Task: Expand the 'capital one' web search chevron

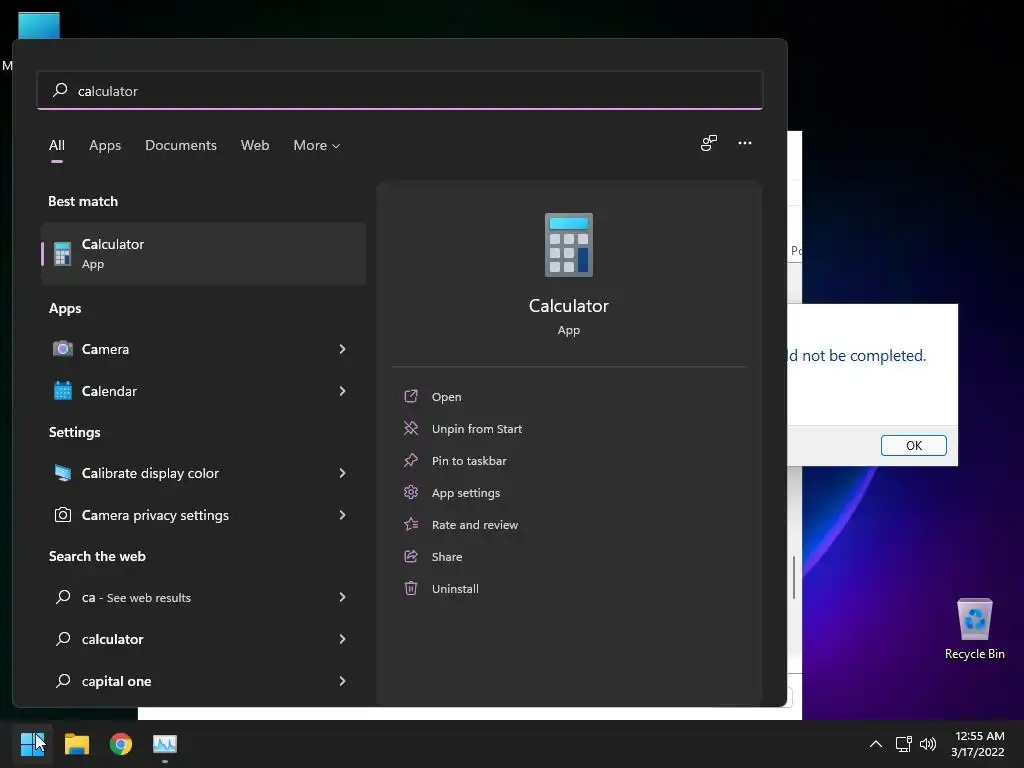Action: tap(342, 680)
